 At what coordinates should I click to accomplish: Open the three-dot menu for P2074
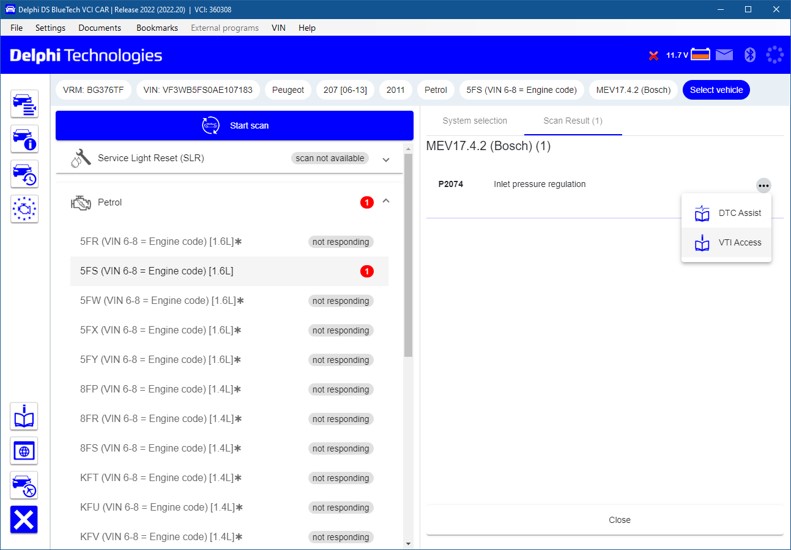pyautogui.click(x=763, y=186)
